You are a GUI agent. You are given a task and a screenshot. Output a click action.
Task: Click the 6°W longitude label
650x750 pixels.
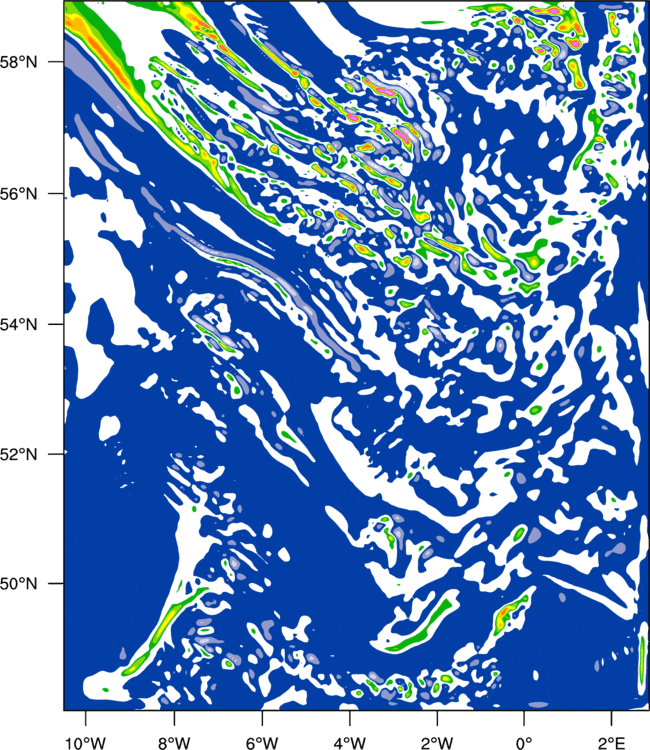pyautogui.click(x=262, y=743)
